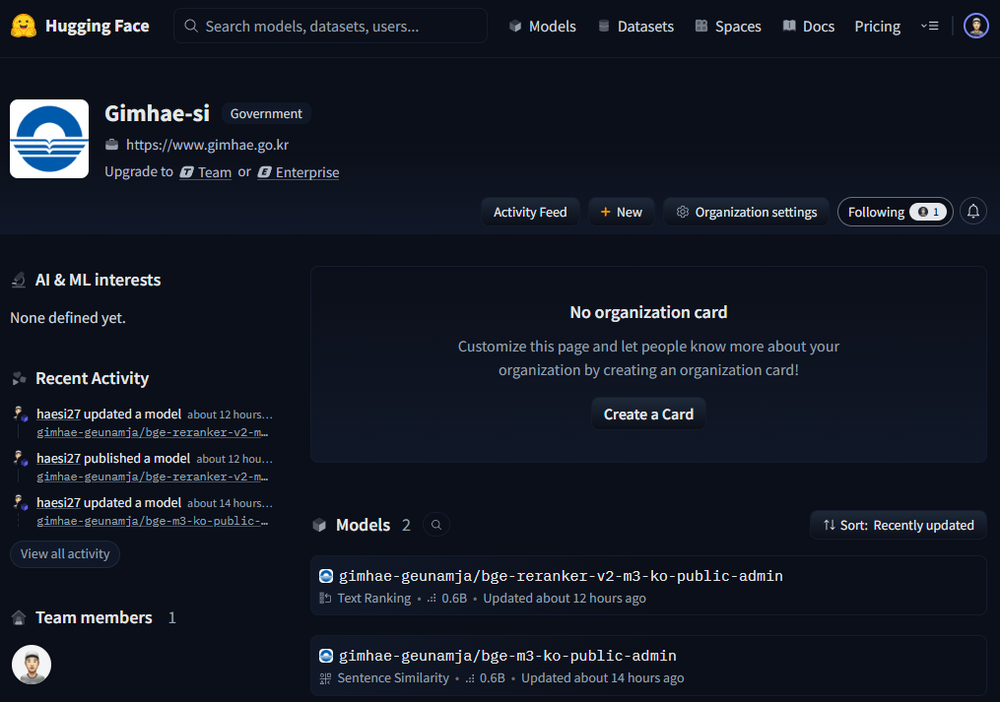
Task: Click the Team badge icon in the upgrade line
Action: 186,172
